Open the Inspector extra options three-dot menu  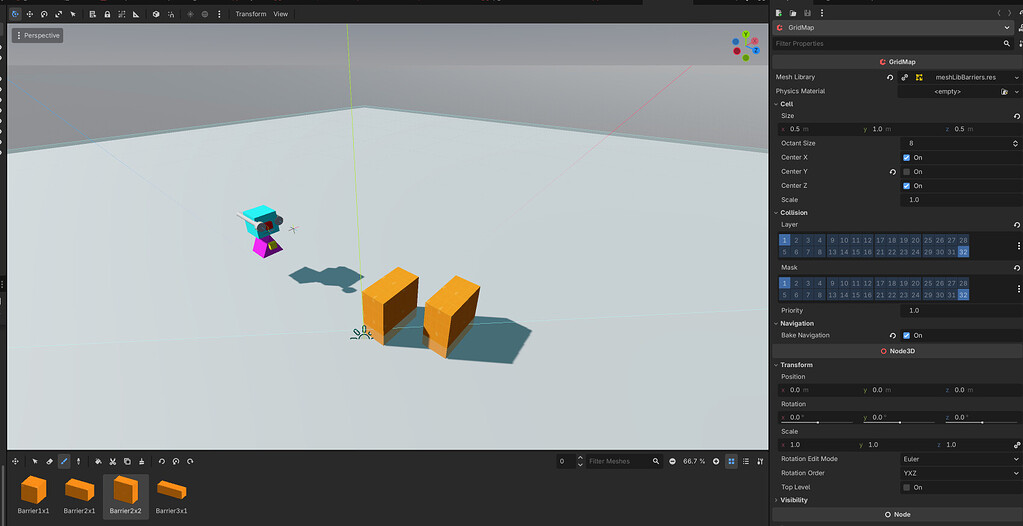(x=821, y=13)
